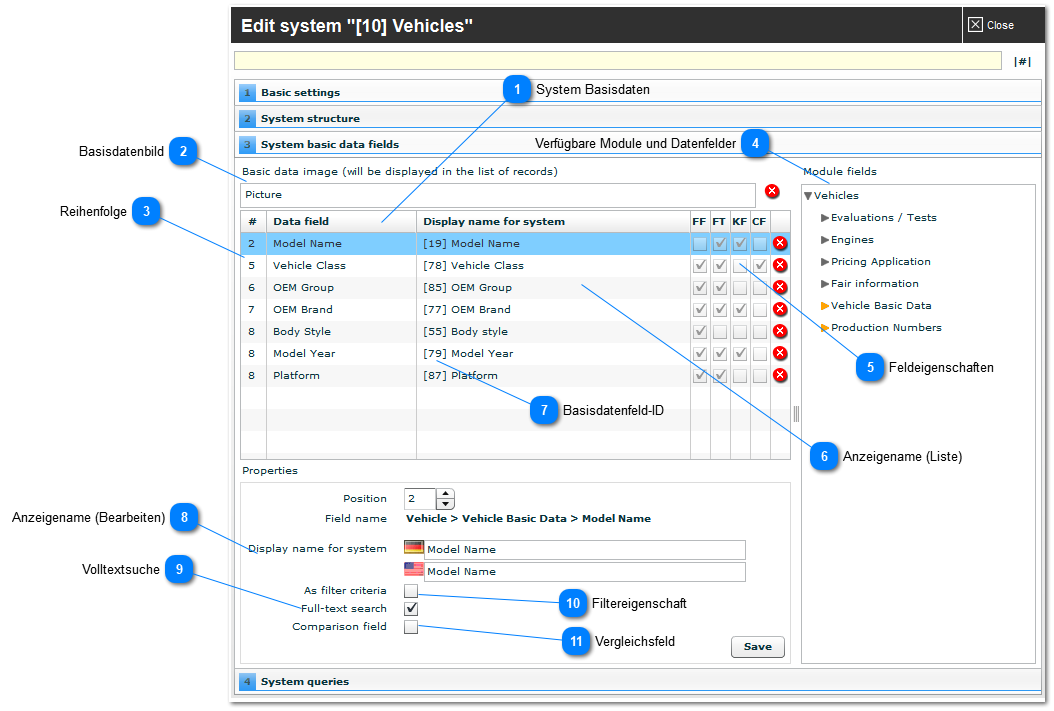Collapse the Vehicles tree node

point(808,196)
